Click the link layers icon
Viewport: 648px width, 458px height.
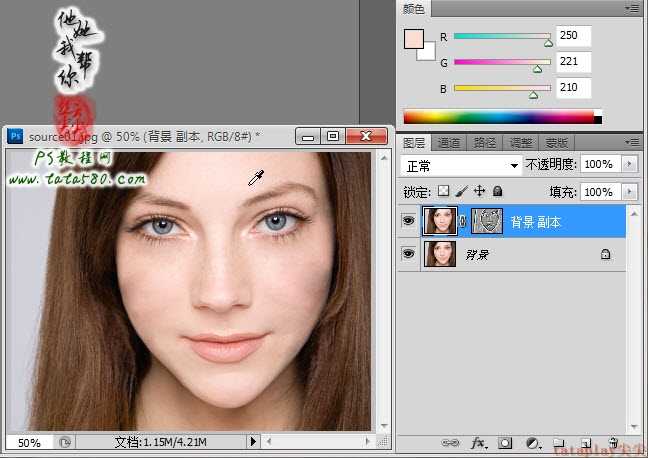point(450,444)
